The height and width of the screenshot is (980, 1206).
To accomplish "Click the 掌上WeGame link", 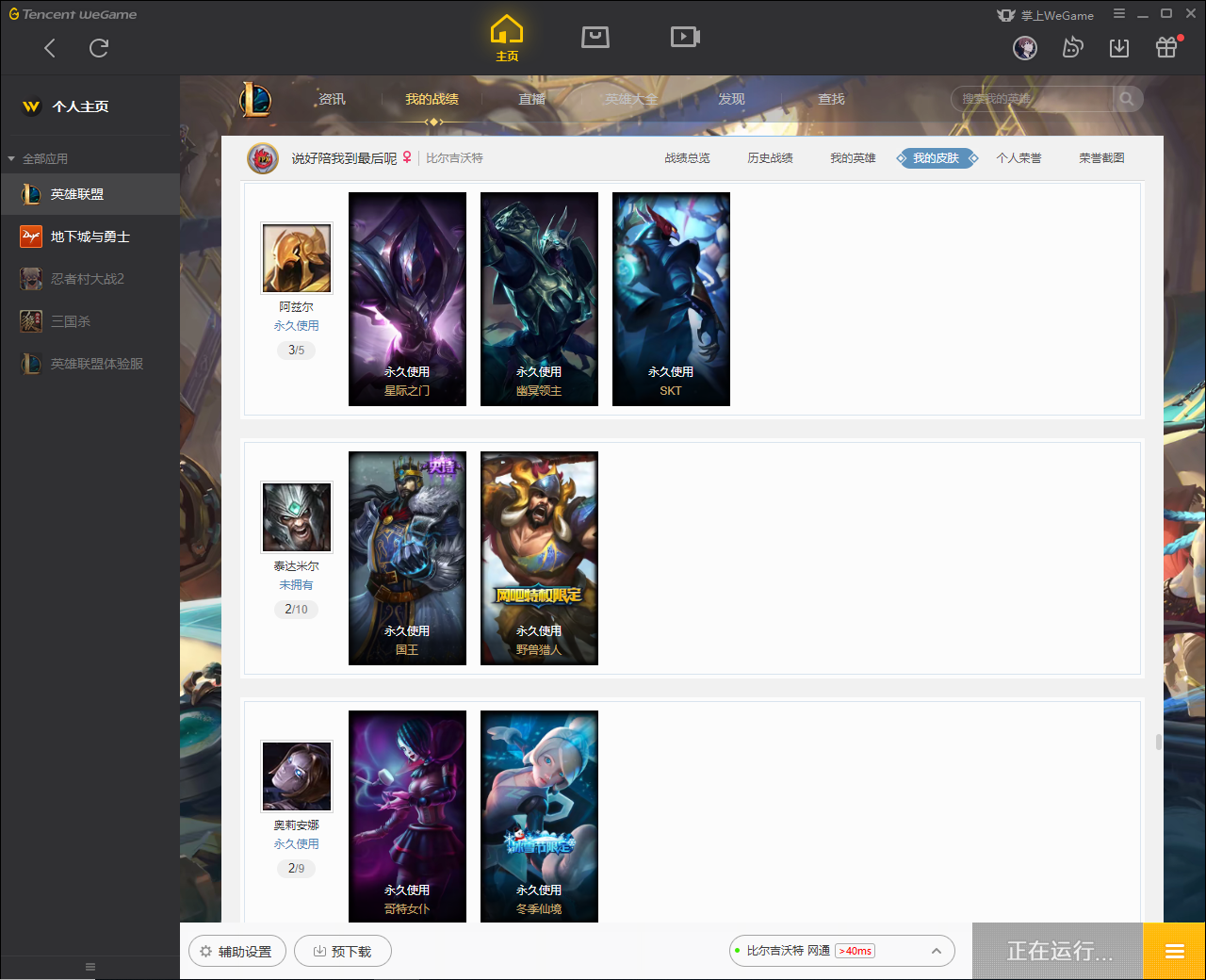I will pos(1045,15).
